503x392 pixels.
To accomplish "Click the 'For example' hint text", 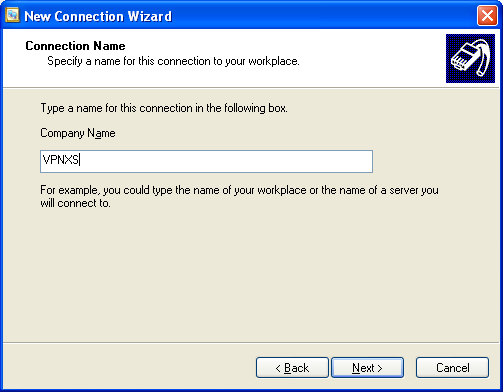I will pyautogui.click(x=239, y=190).
